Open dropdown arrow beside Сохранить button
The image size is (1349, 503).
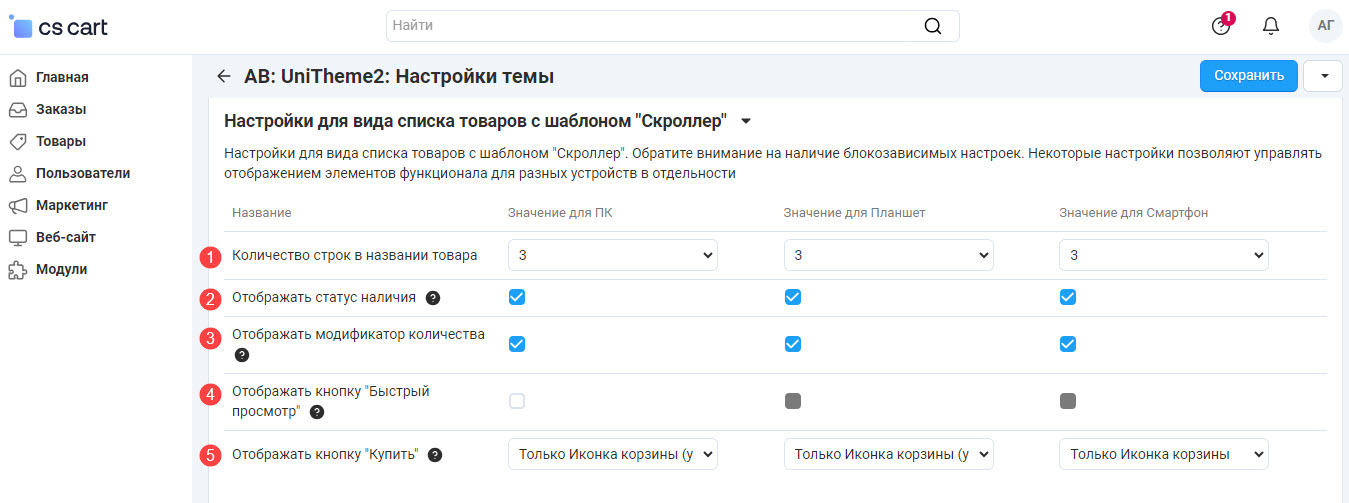point(1323,76)
